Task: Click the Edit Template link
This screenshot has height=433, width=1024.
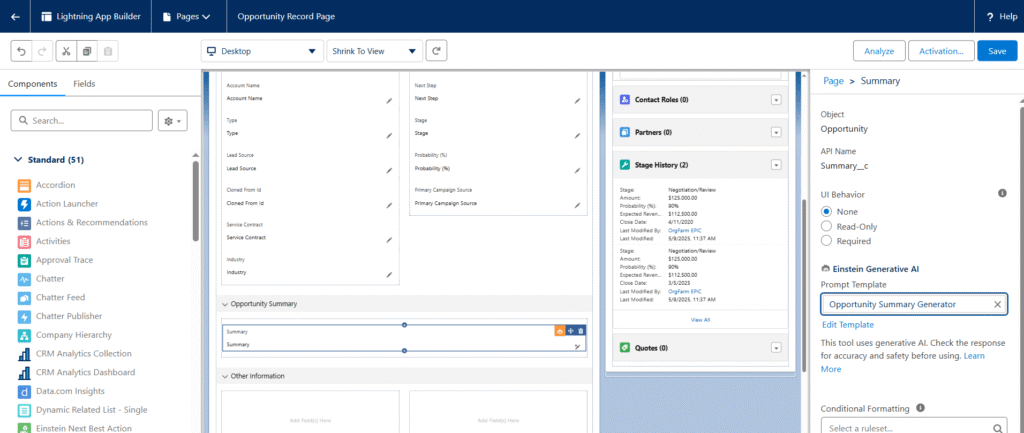Action: (848, 325)
